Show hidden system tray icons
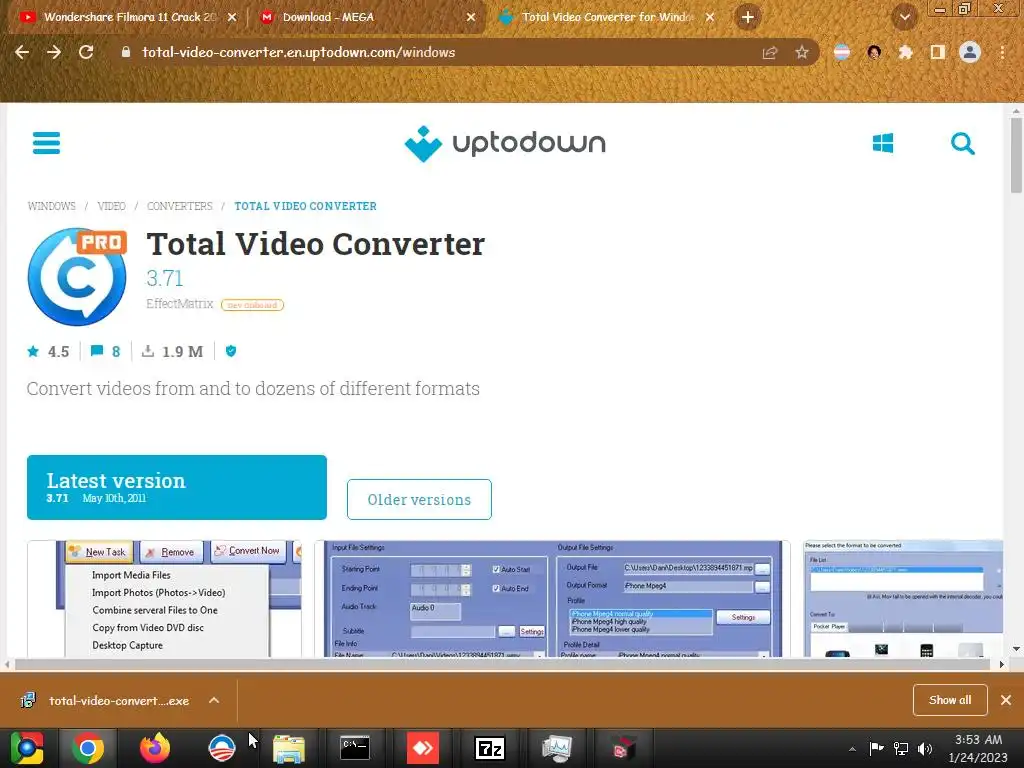This screenshot has height=768, width=1024. 852,749
